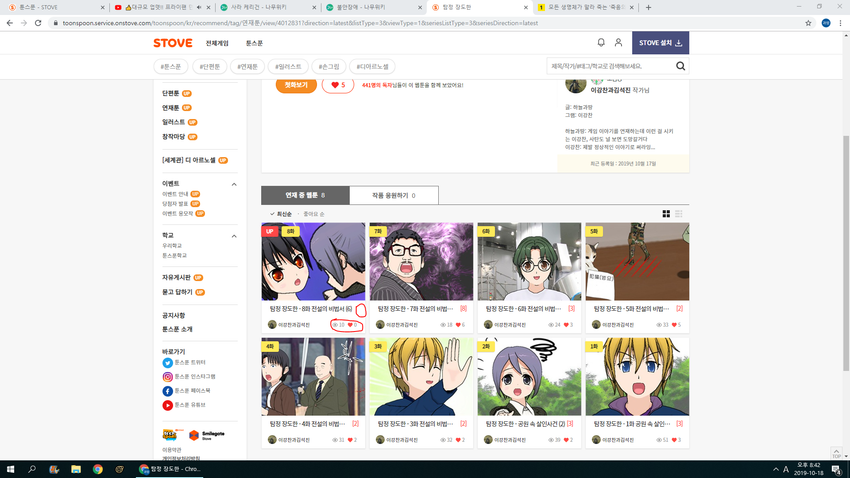Open the 7화 episode thumbnail
The height and width of the screenshot is (478, 850).
click(x=421, y=261)
